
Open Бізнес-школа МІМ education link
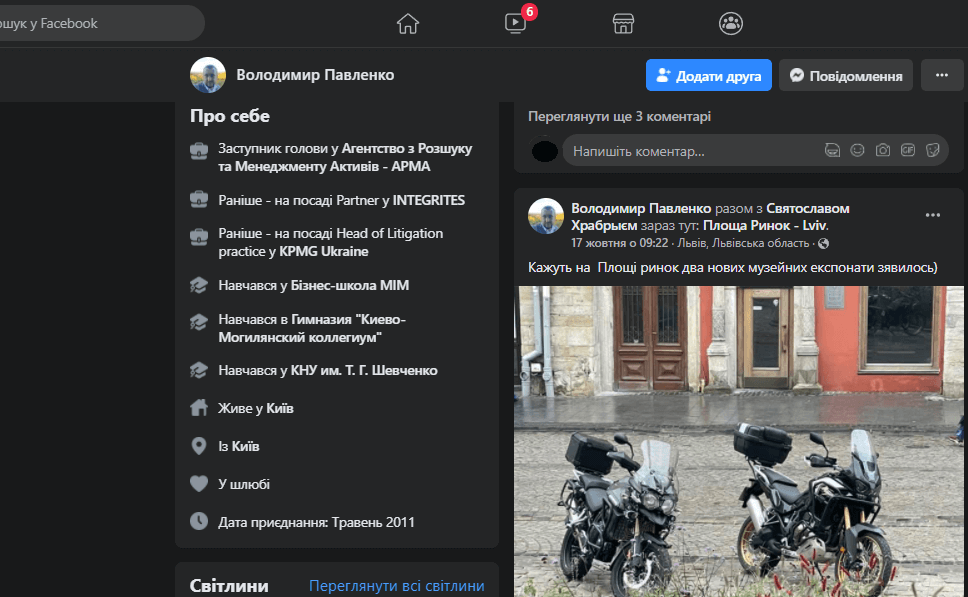tap(349, 285)
